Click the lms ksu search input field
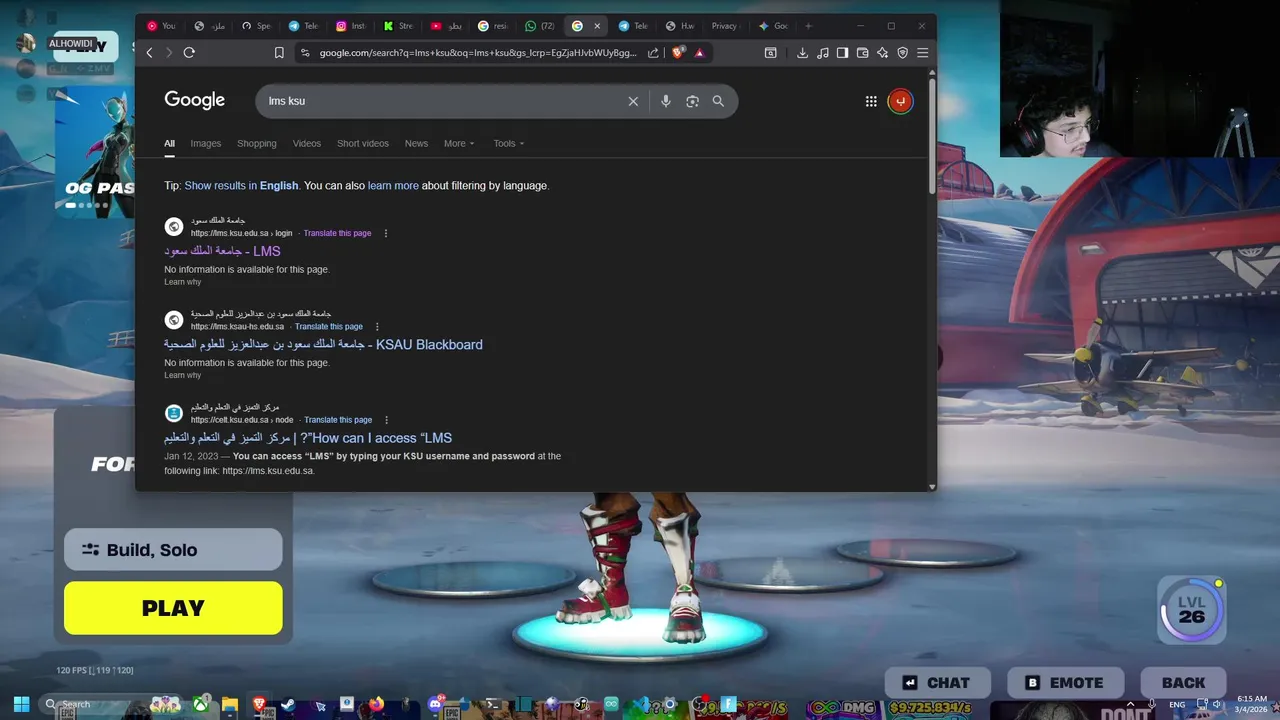 coord(440,101)
